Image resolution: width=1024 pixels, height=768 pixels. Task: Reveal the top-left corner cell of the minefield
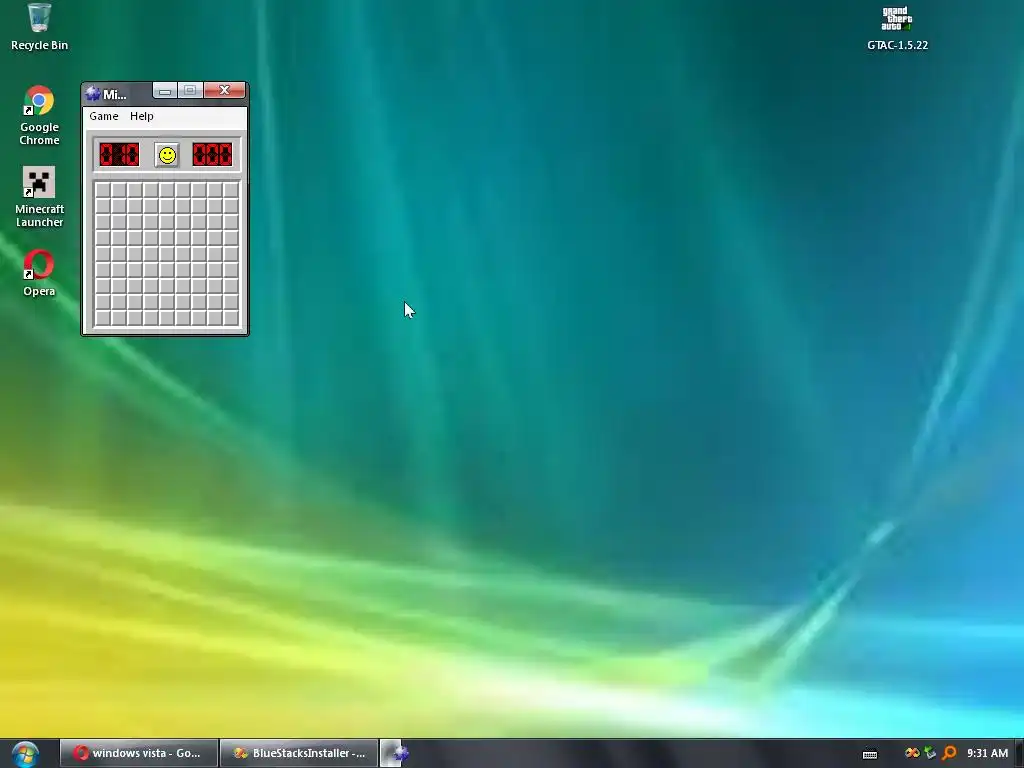point(103,190)
